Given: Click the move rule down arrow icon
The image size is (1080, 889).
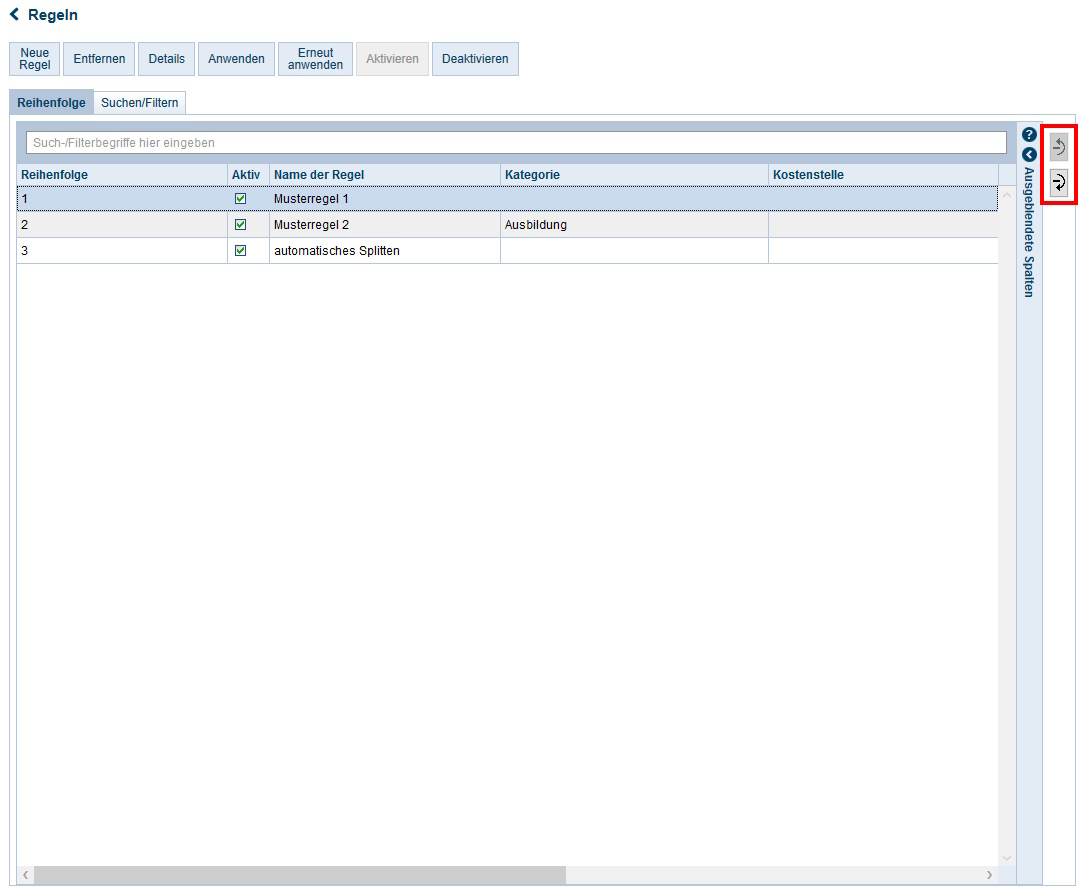Looking at the screenshot, I should click(x=1059, y=182).
